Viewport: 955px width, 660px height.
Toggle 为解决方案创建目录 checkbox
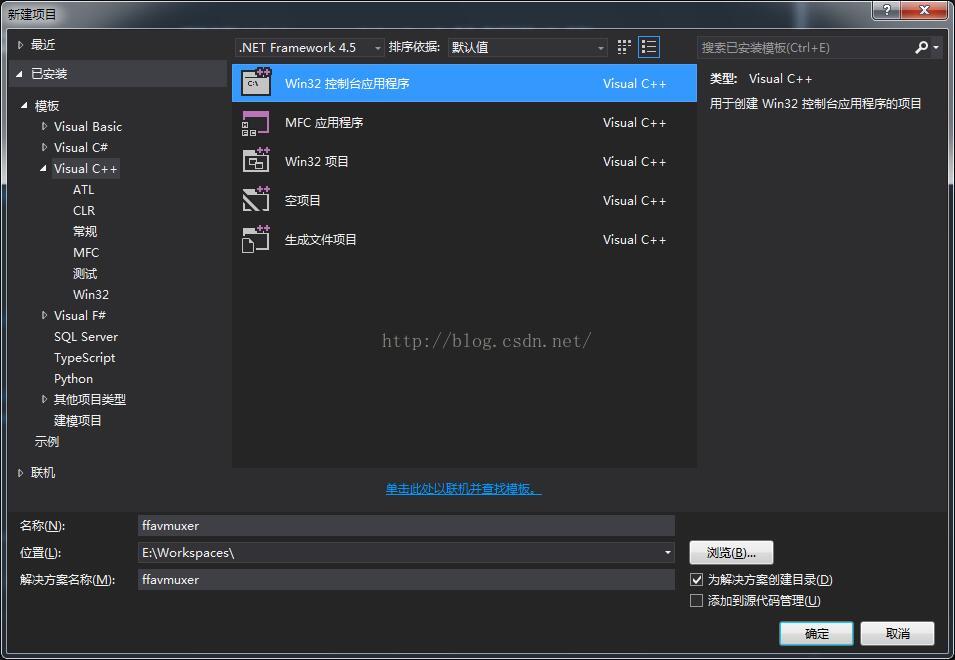pyautogui.click(x=696, y=579)
